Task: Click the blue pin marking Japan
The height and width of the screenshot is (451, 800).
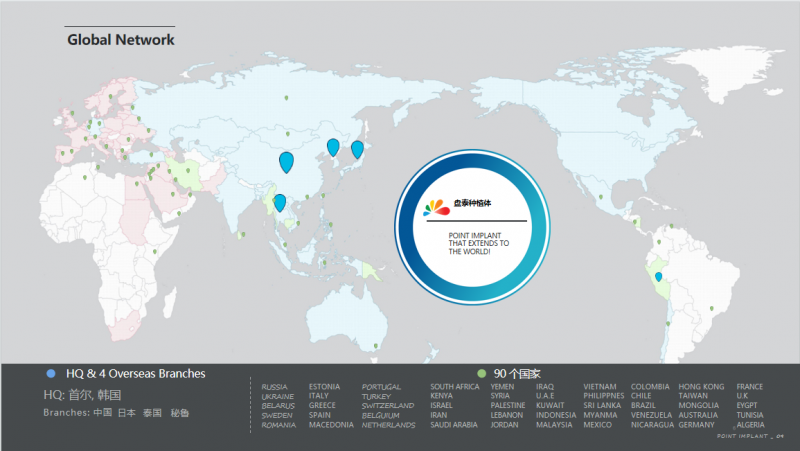Action: coord(357,150)
